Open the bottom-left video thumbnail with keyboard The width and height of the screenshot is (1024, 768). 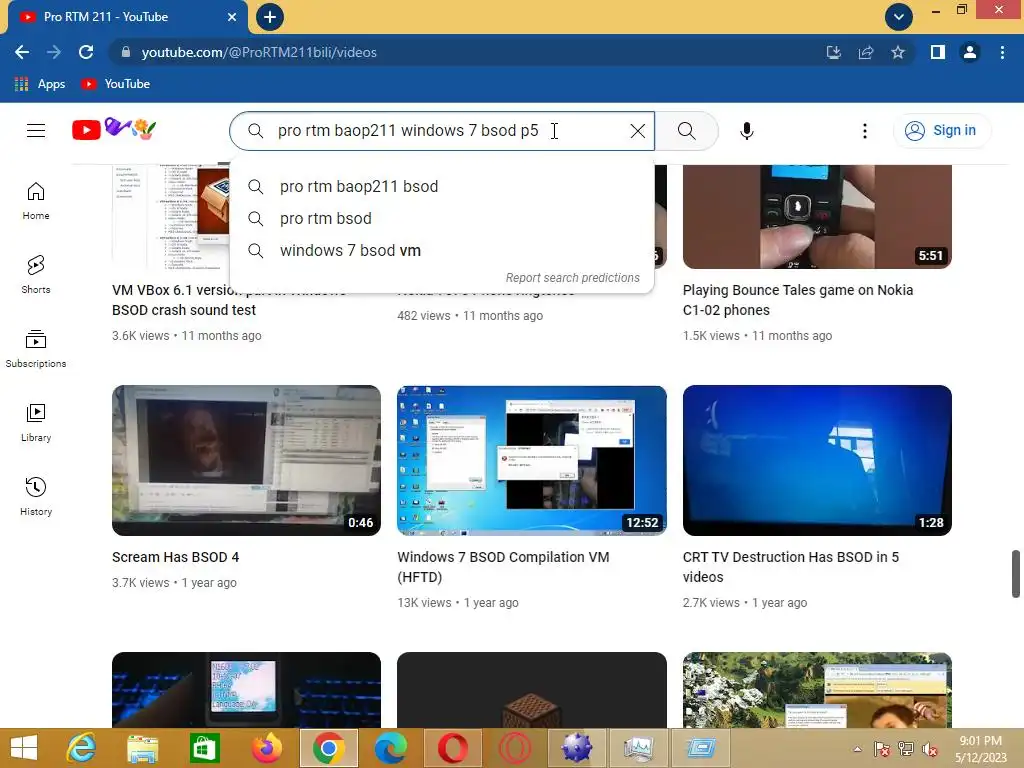(x=246, y=690)
